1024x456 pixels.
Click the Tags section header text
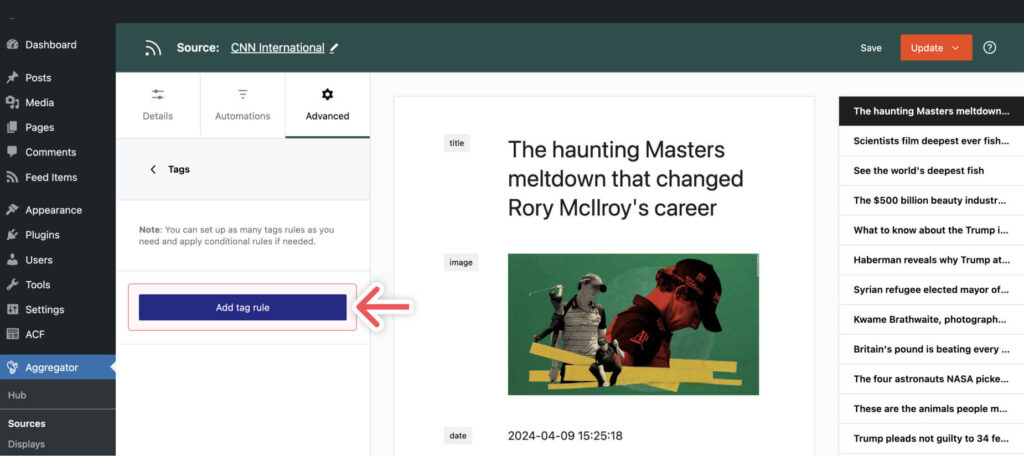tap(179, 169)
